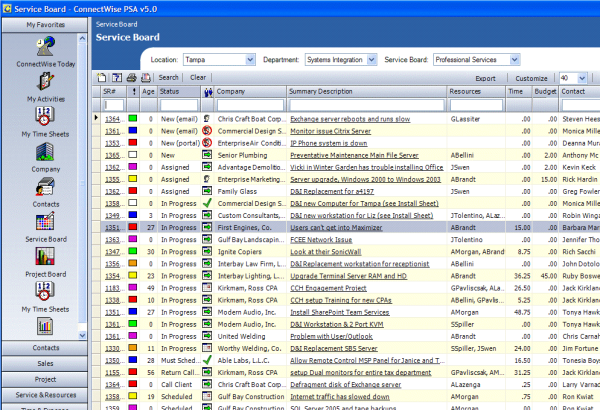Screen dimensions: 600x410
Task: Open ticket IP Phone system is down
Action: tap(328, 143)
